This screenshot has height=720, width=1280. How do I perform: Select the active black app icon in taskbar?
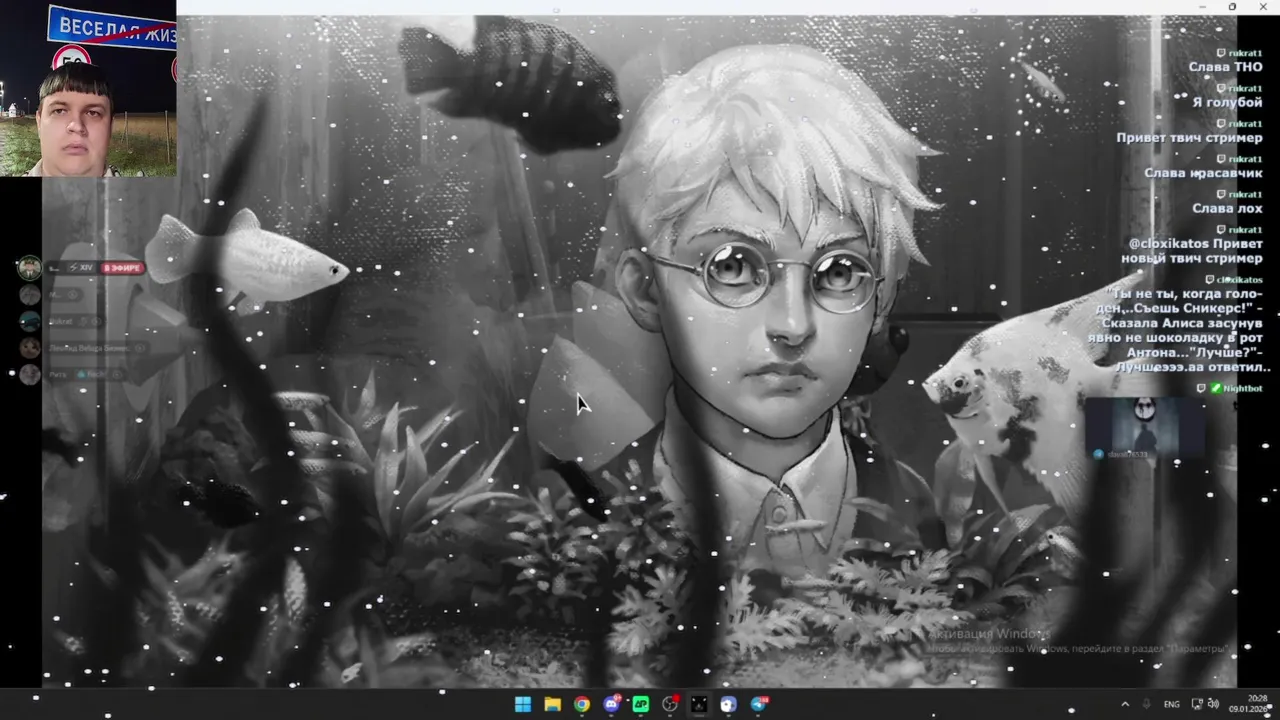pos(699,705)
